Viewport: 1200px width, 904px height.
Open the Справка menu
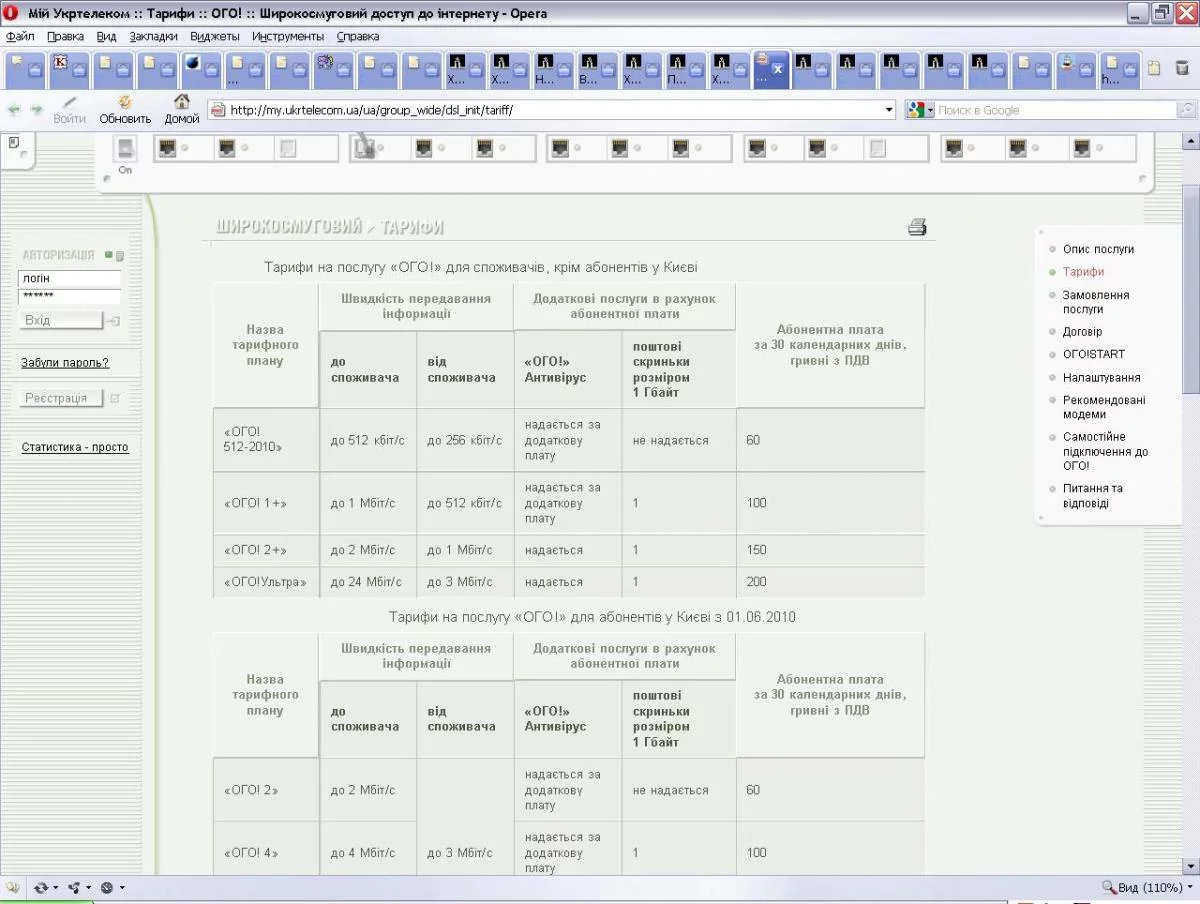[358, 36]
